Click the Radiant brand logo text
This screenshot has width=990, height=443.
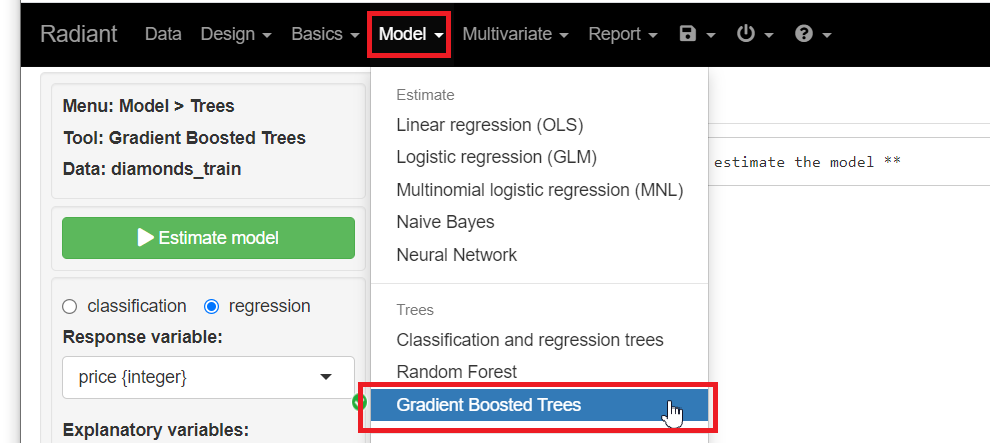[78, 34]
